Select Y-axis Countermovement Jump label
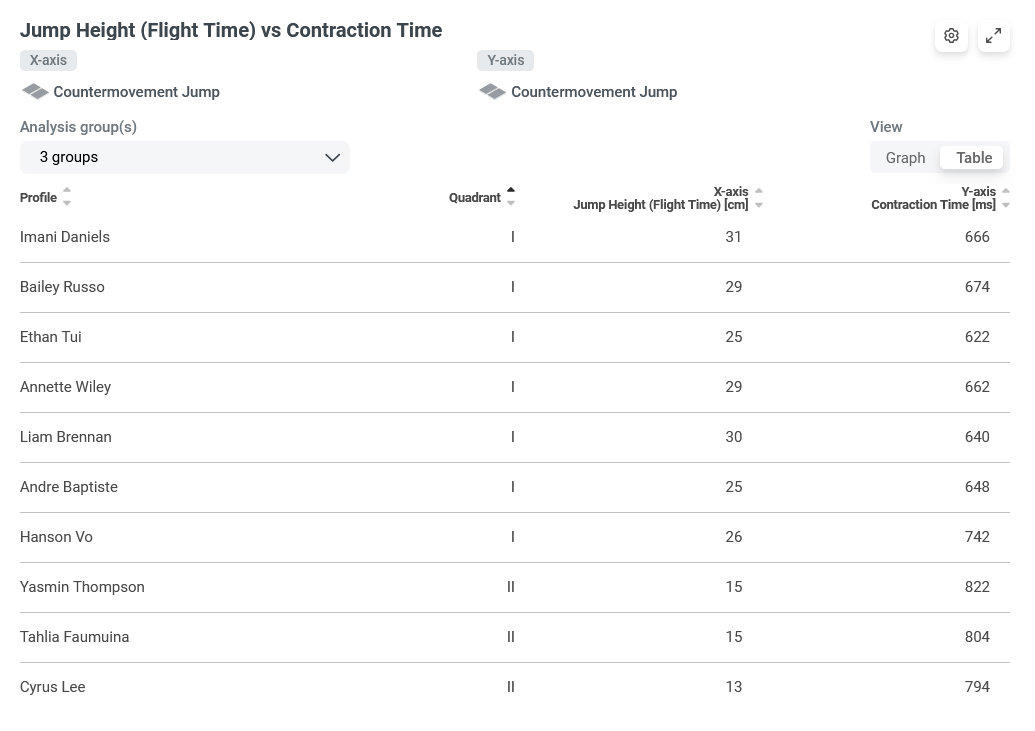The height and width of the screenshot is (731, 1035). click(594, 92)
